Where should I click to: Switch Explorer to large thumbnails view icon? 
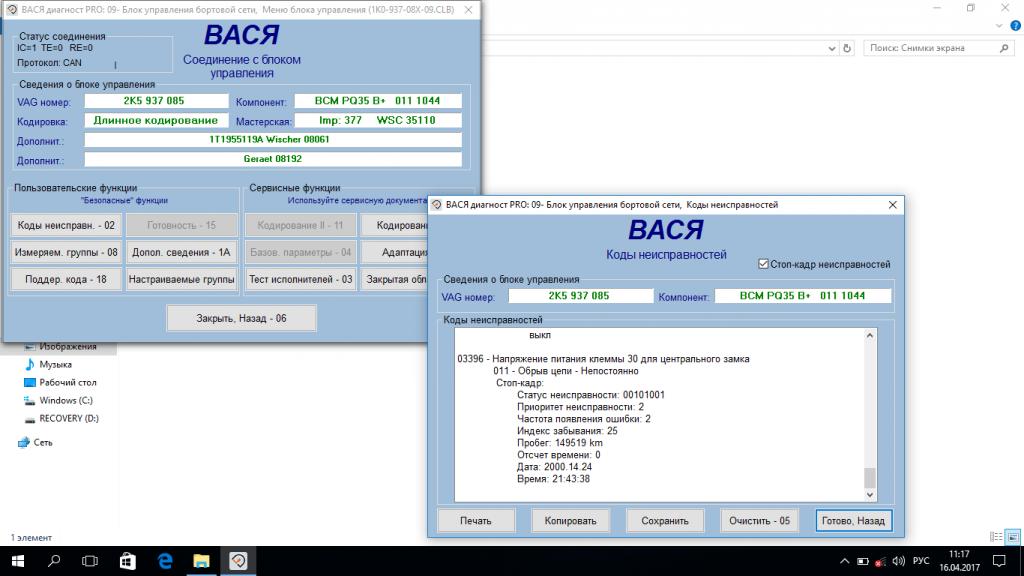[1013, 537]
